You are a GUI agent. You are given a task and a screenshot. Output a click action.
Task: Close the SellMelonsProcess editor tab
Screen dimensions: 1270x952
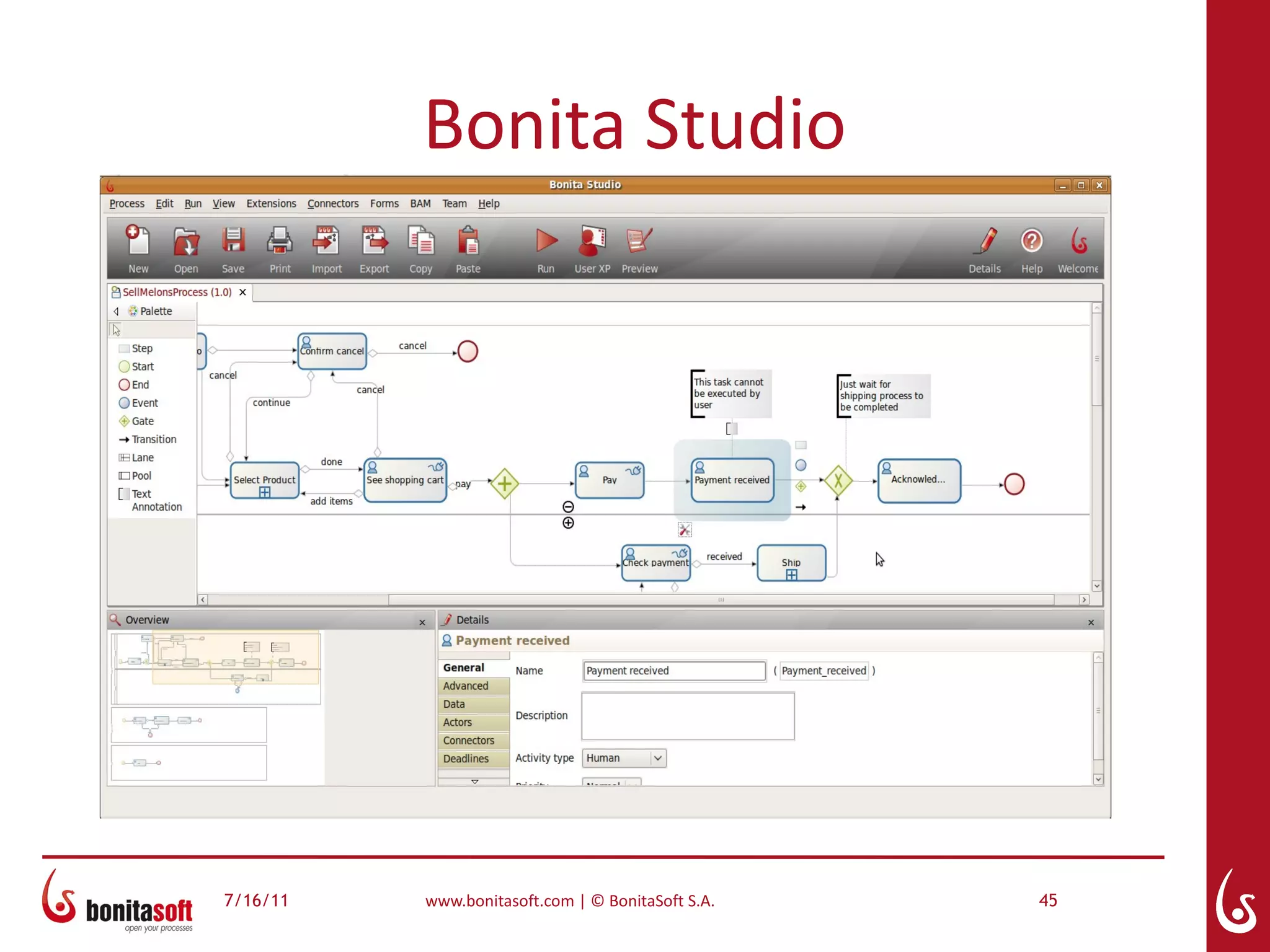tap(243, 292)
